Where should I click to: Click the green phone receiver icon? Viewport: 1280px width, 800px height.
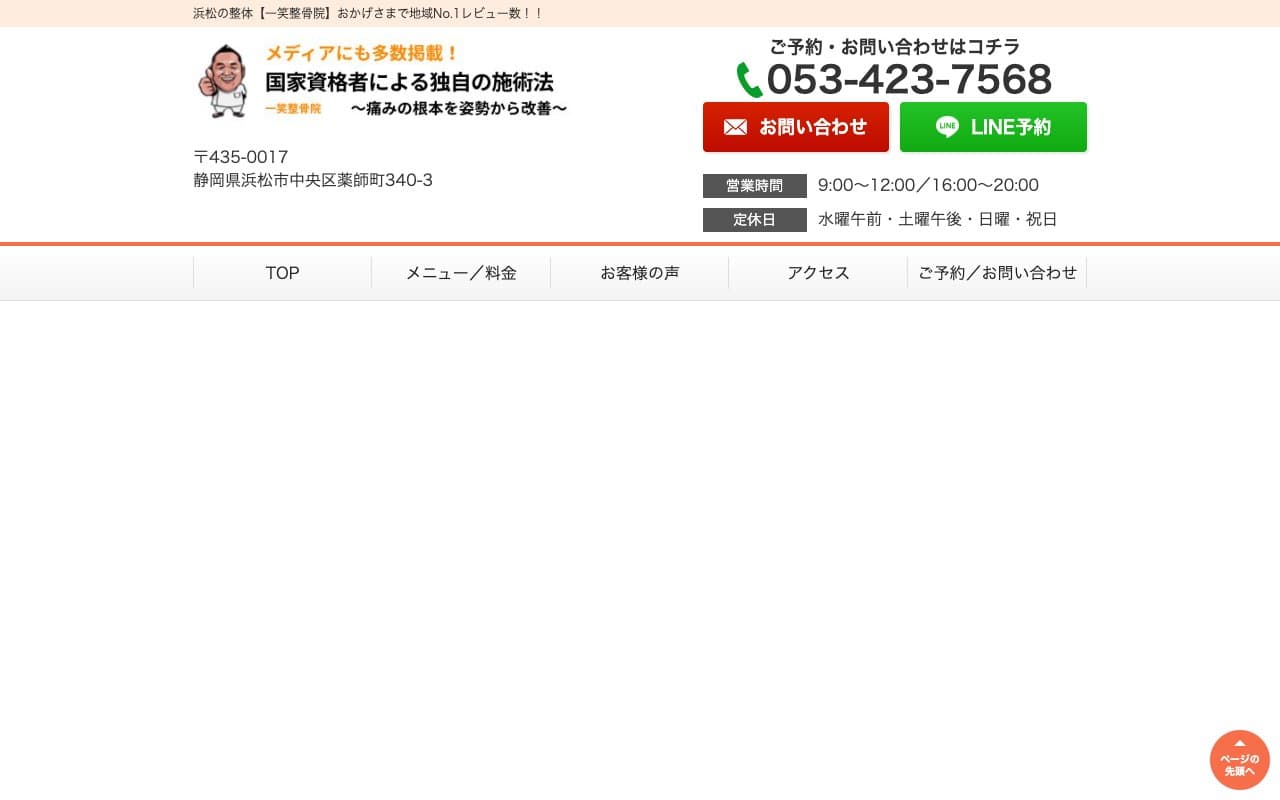click(749, 79)
